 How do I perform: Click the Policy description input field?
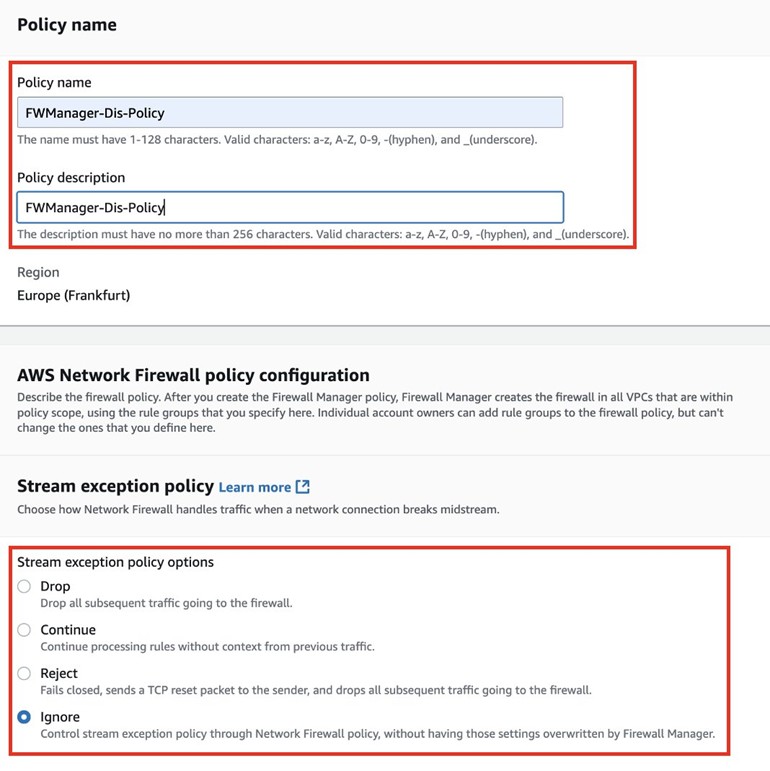pyautogui.click(x=290, y=207)
